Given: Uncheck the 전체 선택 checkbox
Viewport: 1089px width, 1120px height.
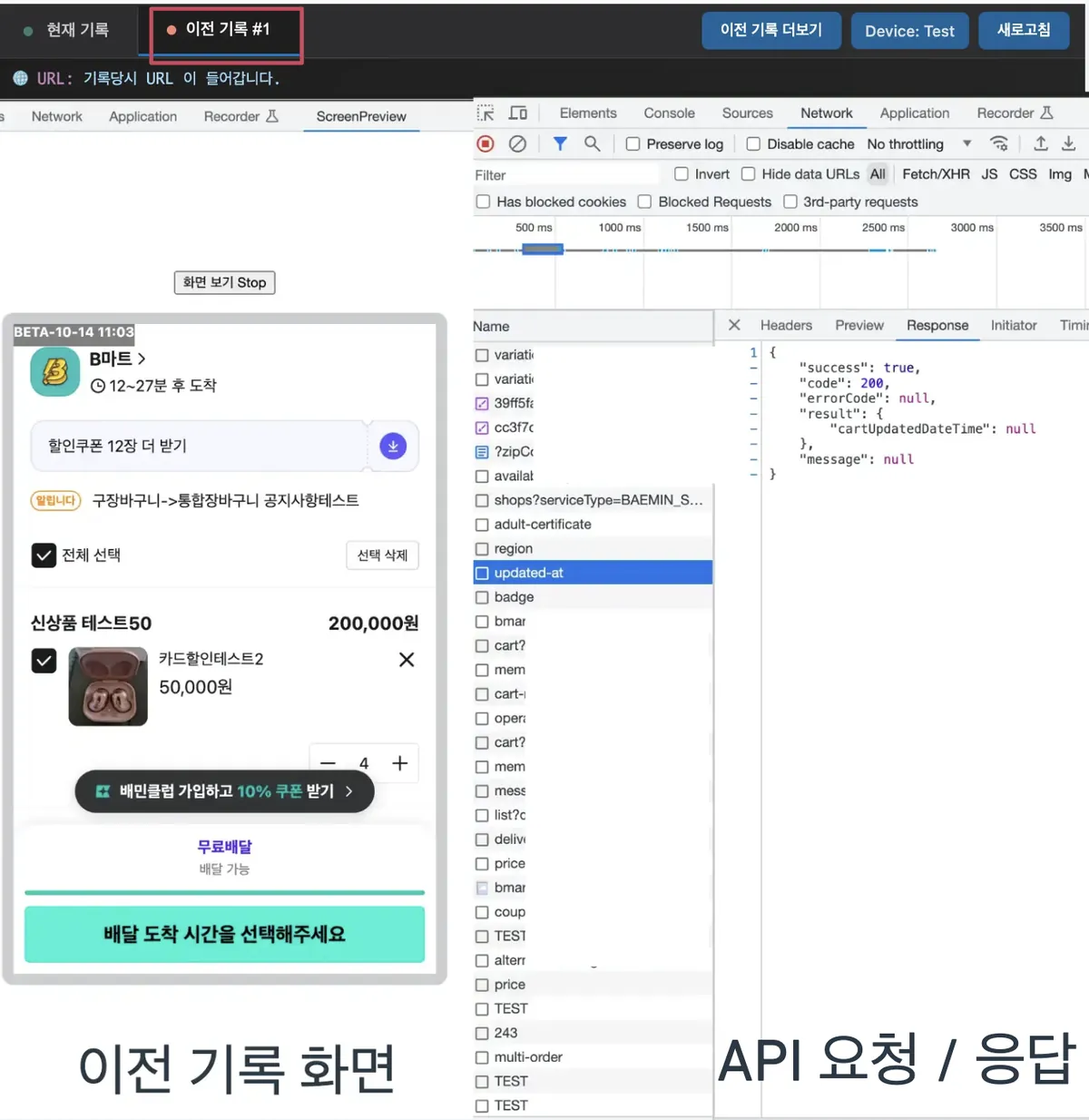Looking at the screenshot, I should pos(44,555).
